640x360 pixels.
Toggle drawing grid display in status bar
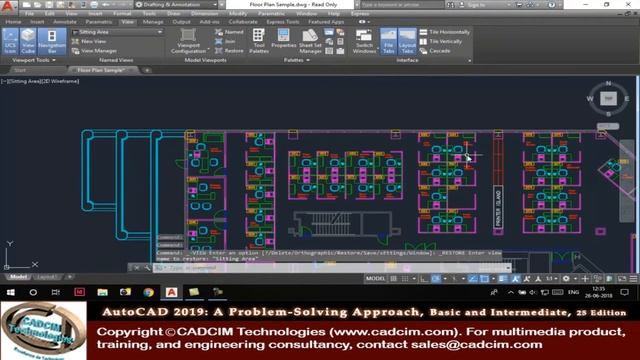tap(393, 279)
